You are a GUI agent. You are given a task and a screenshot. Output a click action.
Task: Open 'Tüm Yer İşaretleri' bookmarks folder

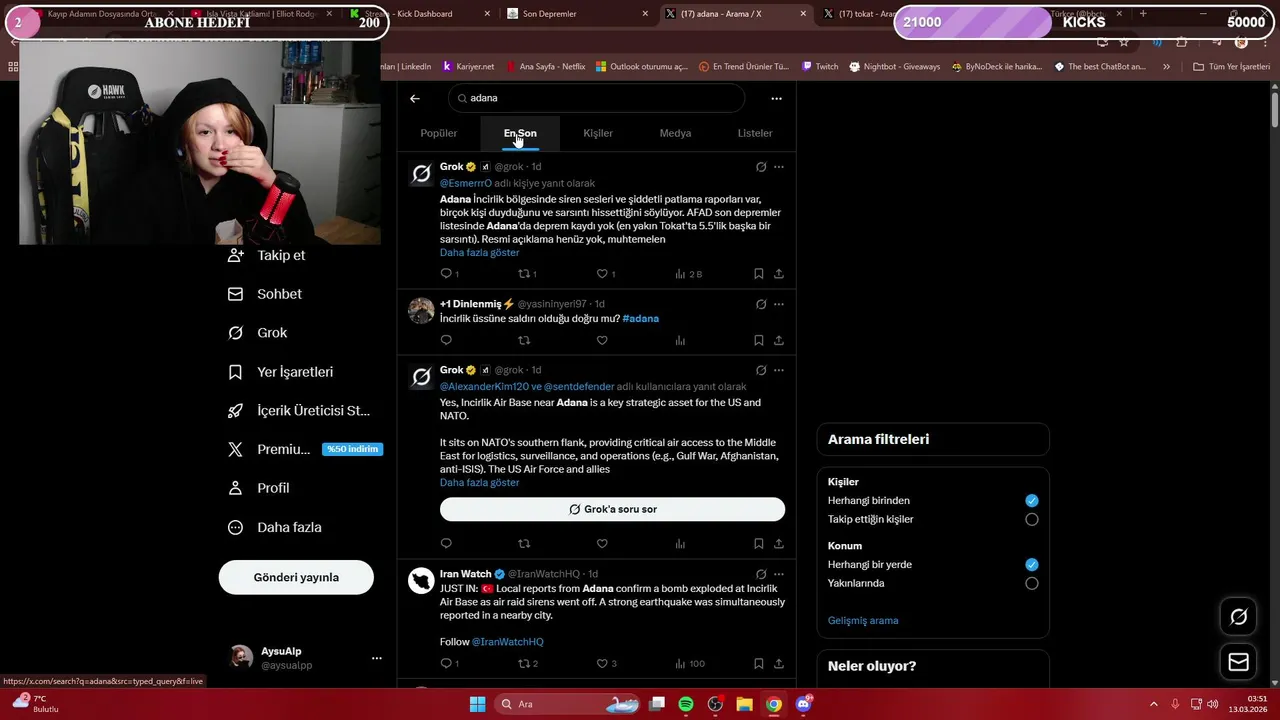tap(1231, 66)
